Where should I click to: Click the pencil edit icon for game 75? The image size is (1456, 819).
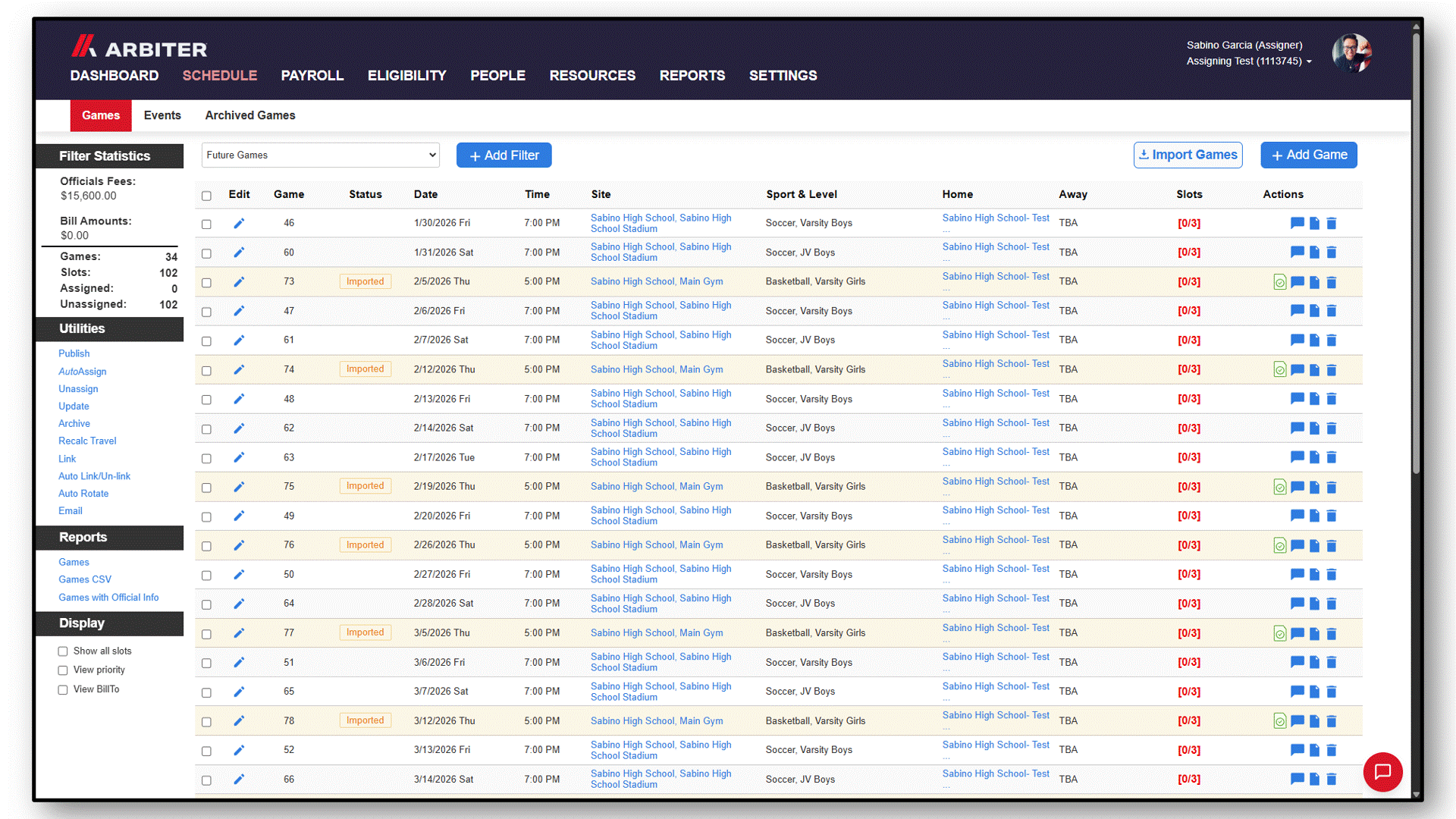(x=239, y=487)
